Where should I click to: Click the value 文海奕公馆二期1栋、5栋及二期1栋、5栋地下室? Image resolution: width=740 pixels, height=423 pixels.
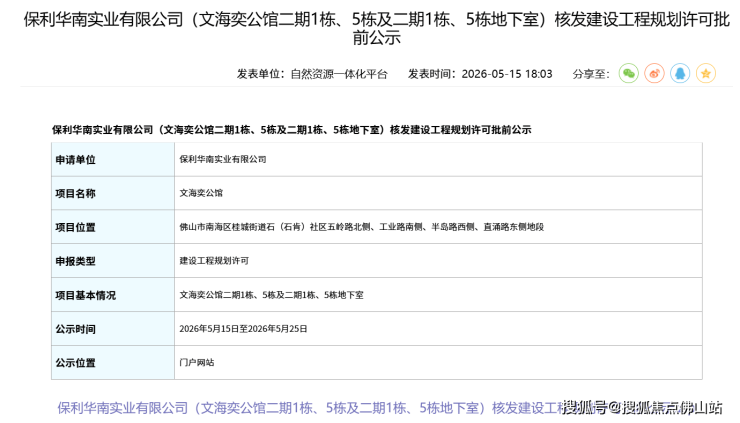point(271,295)
